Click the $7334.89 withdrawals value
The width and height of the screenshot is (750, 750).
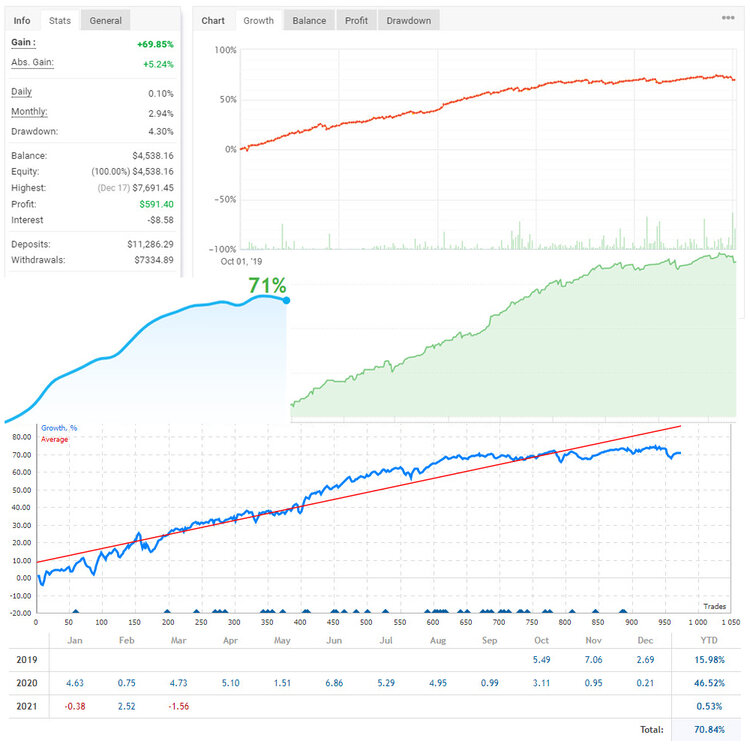tap(154, 260)
